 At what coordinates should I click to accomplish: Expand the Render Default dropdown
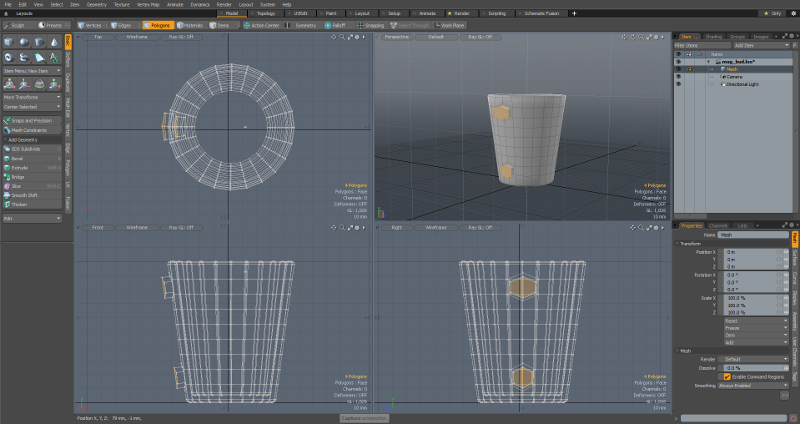(754, 359)
